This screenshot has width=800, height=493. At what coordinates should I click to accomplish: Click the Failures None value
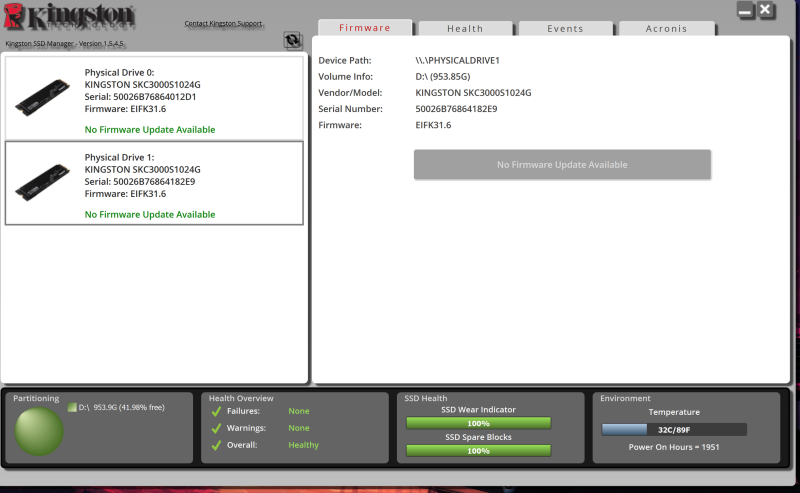[x=299, y=411]
